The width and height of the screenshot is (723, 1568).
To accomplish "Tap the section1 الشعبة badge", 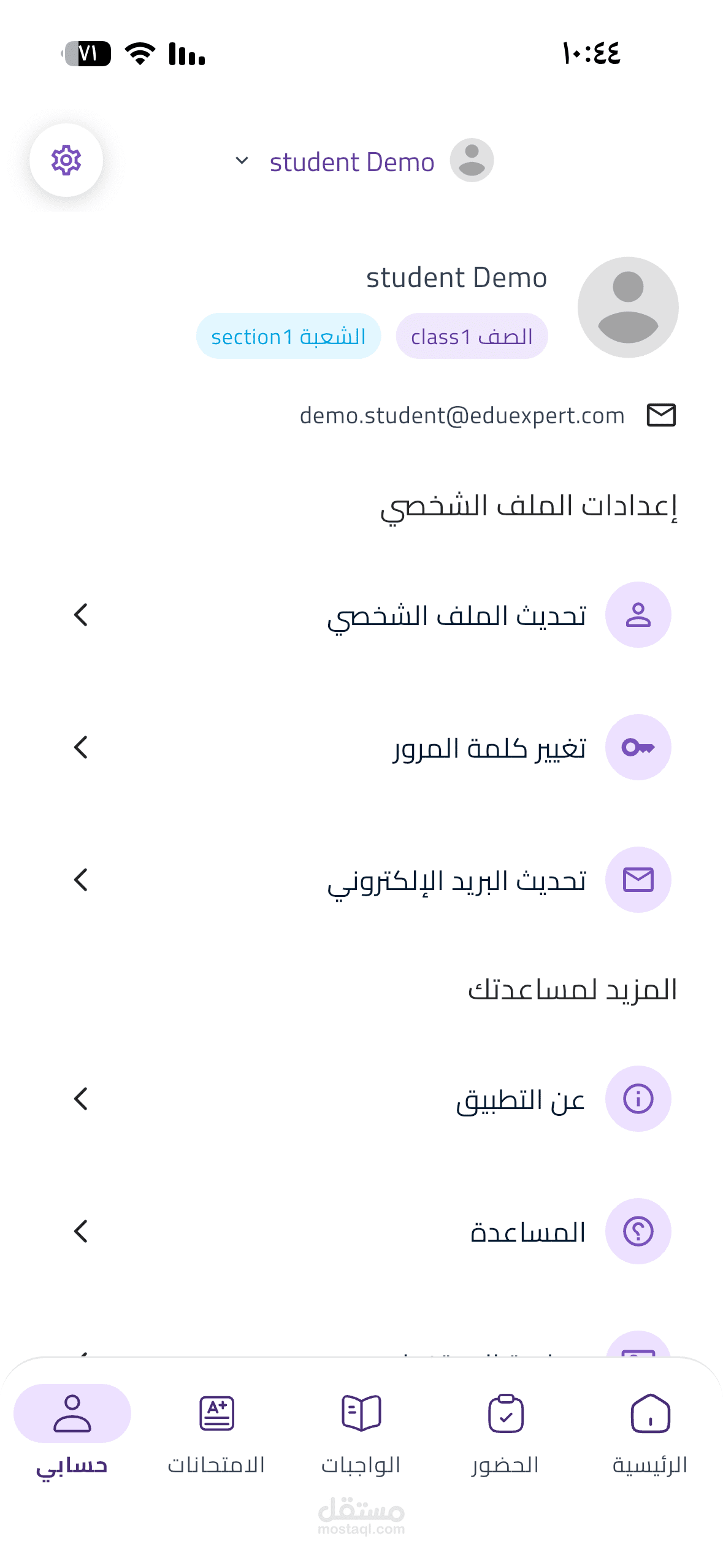I will 288,336.
